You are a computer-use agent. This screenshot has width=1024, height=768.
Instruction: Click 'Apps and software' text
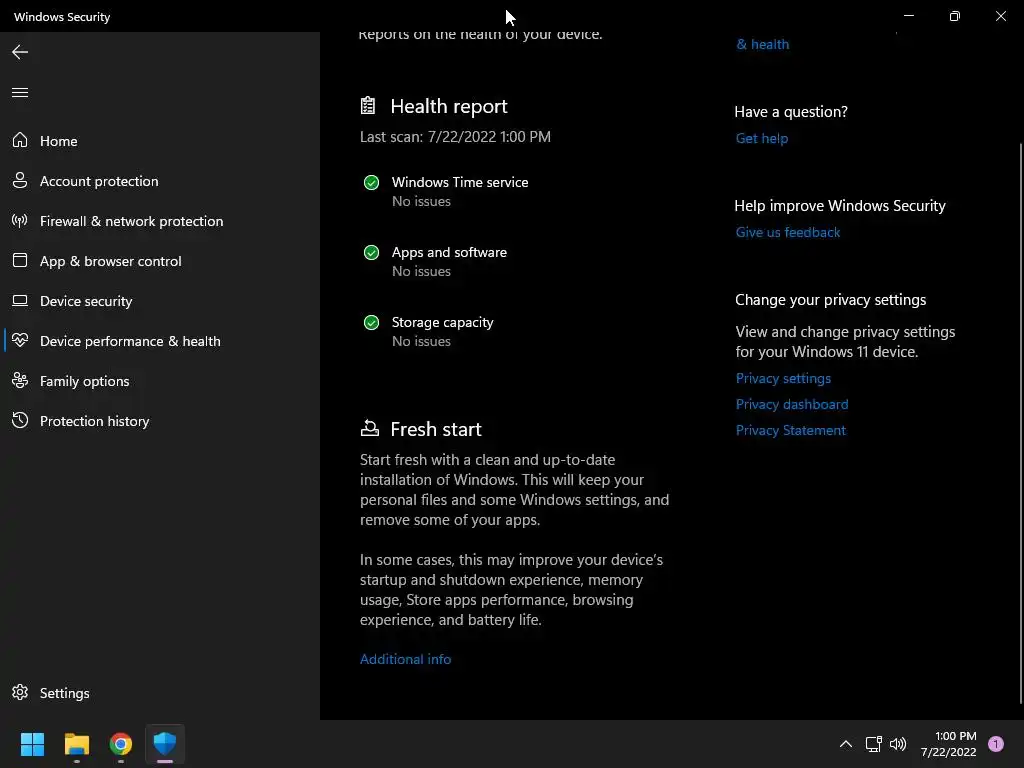449,252
